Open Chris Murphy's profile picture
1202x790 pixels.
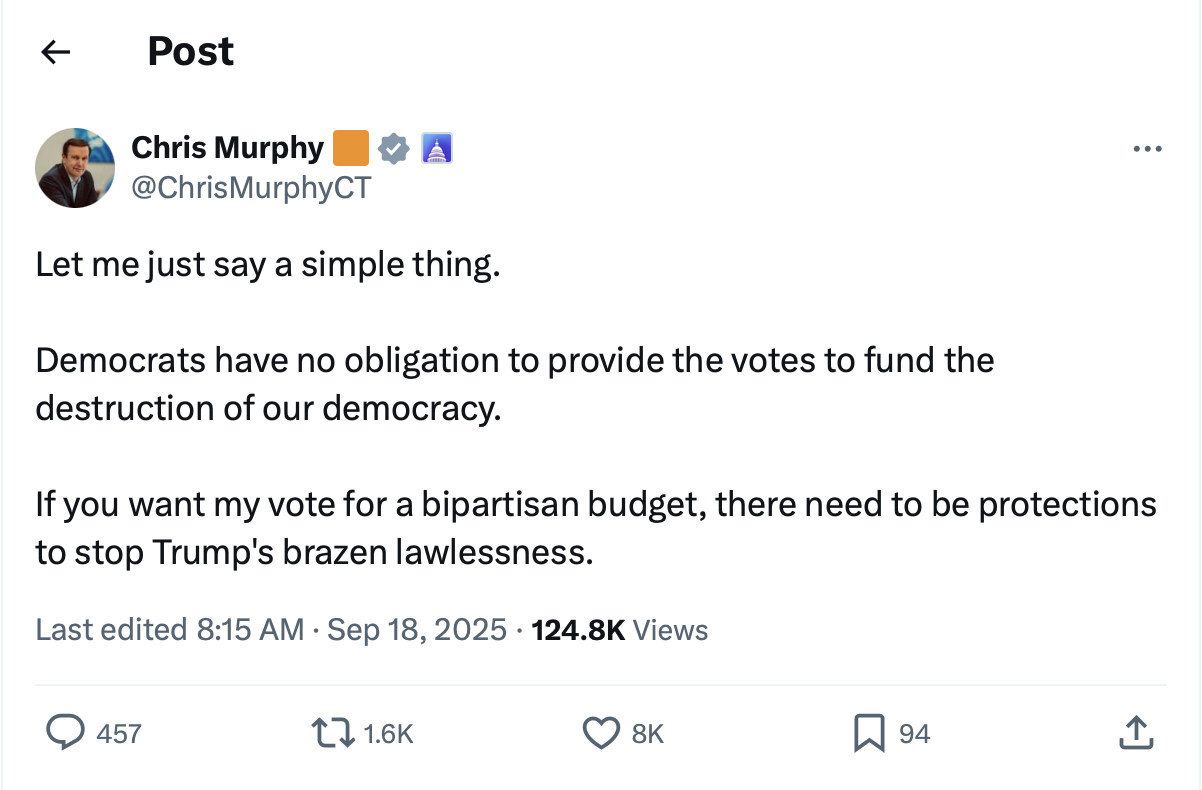75,167
